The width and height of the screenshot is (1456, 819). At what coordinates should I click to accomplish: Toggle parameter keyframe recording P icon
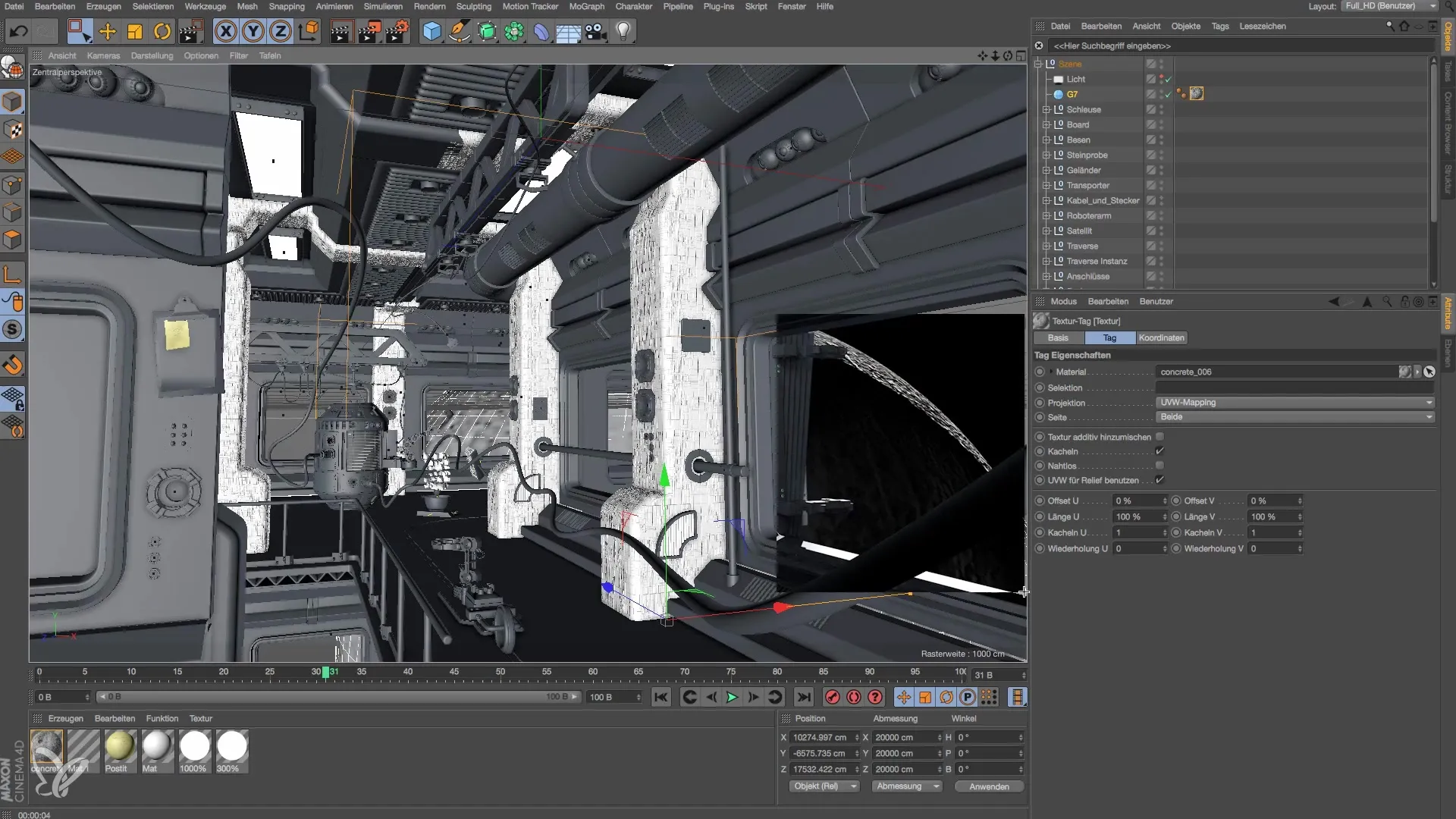[x=968, y=697]
